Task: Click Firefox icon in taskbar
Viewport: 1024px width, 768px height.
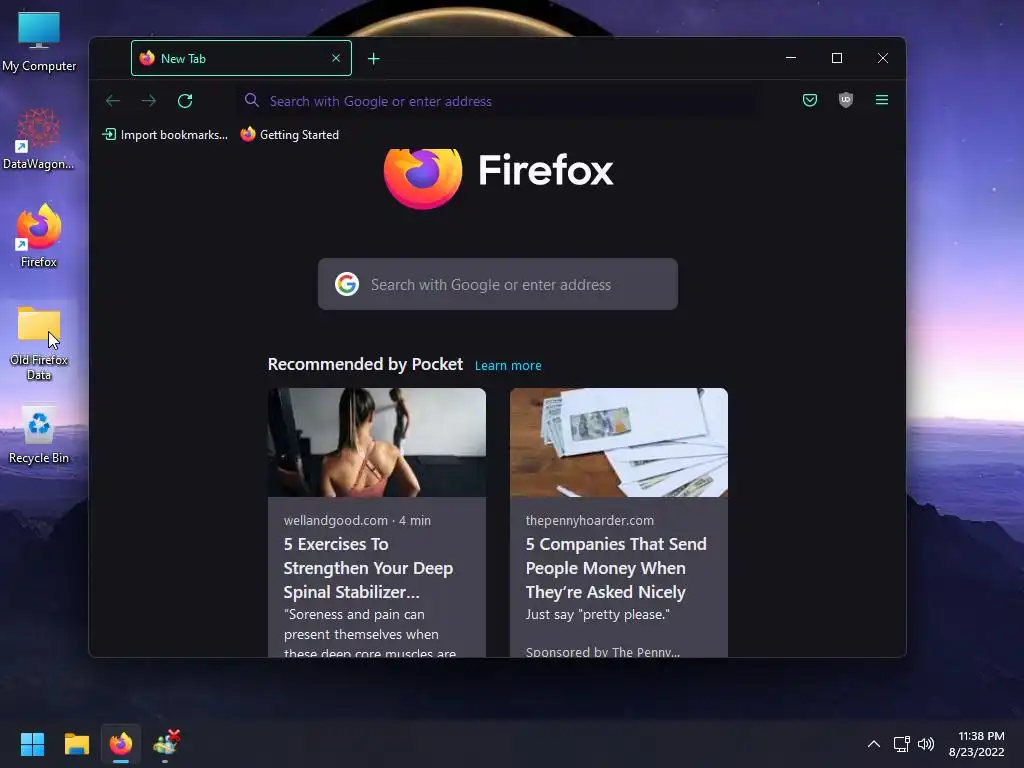Action: click(121, 744)
